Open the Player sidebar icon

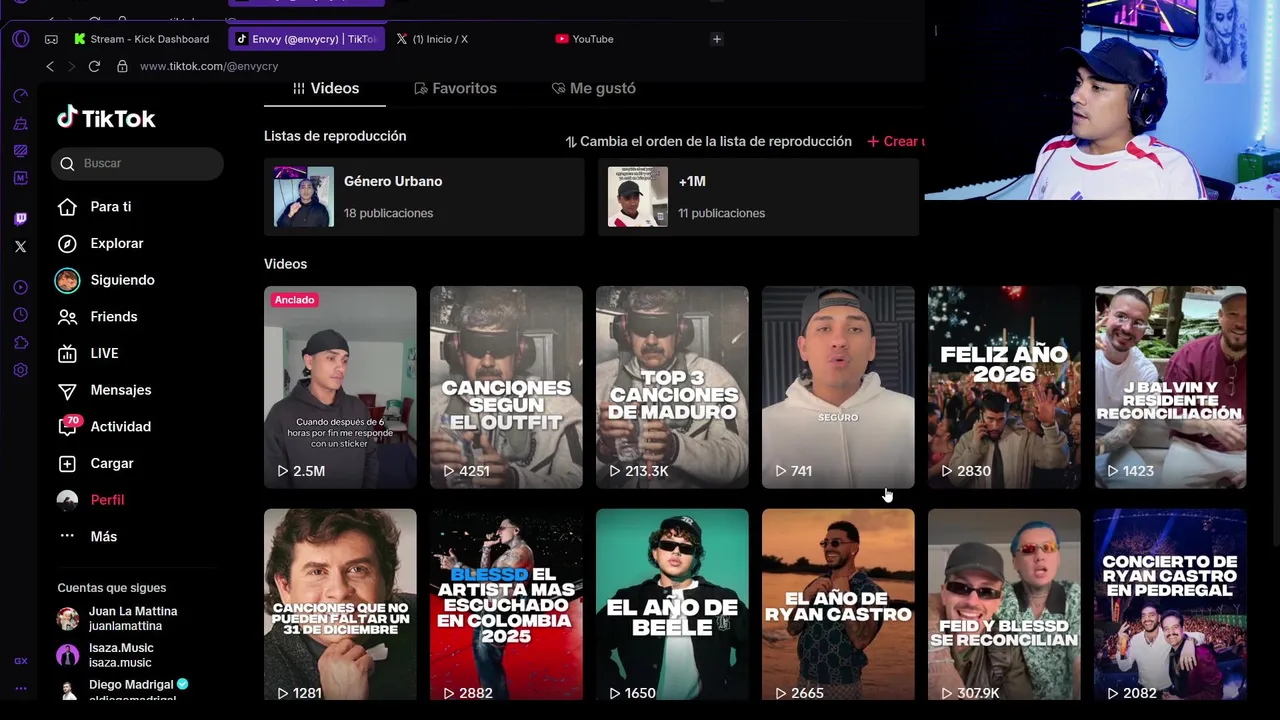(x=20, y=288)
